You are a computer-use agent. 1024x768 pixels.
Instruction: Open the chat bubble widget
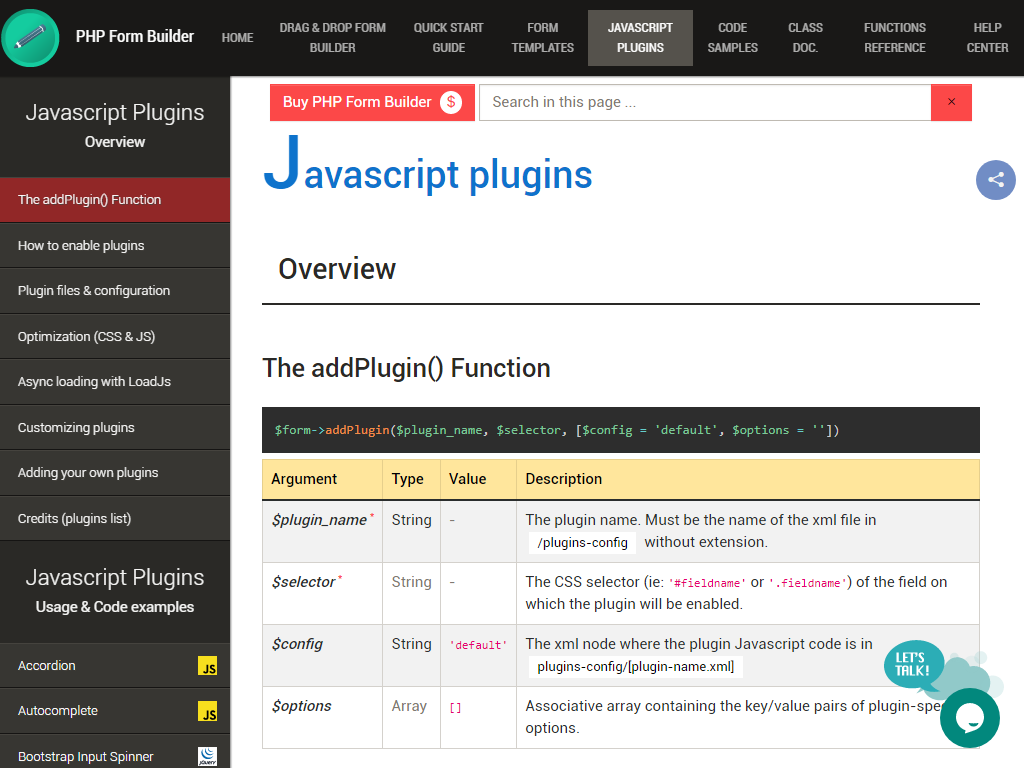(969, 717)
